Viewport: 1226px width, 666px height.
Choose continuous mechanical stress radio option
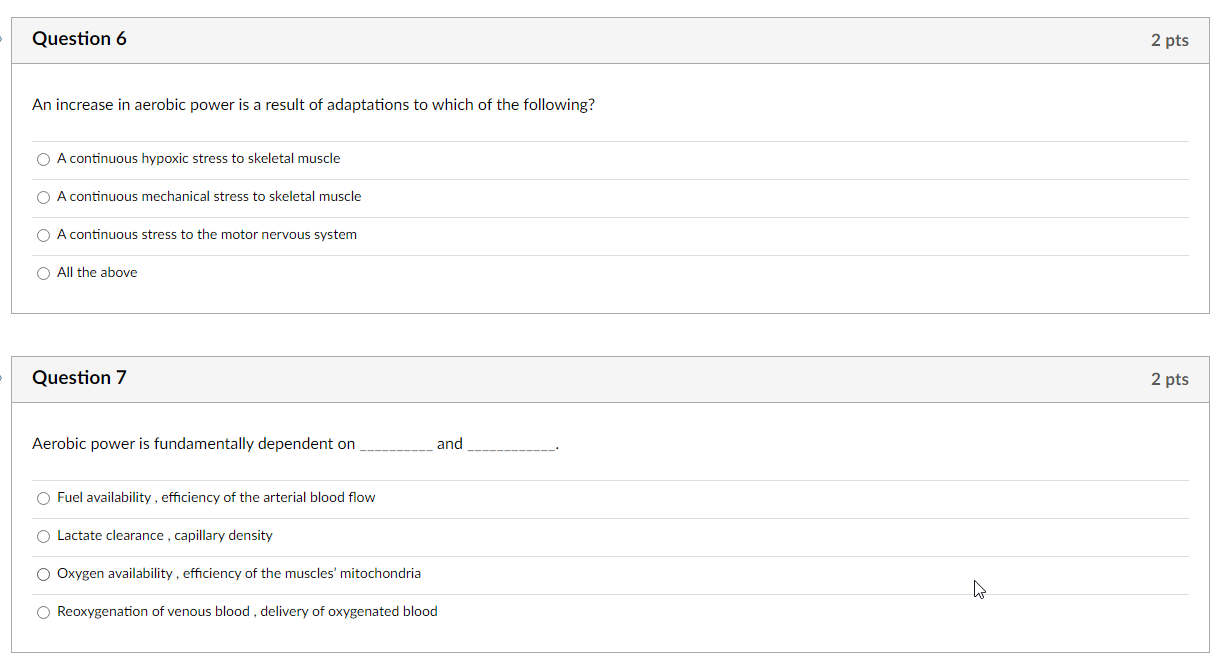[43, 197]
